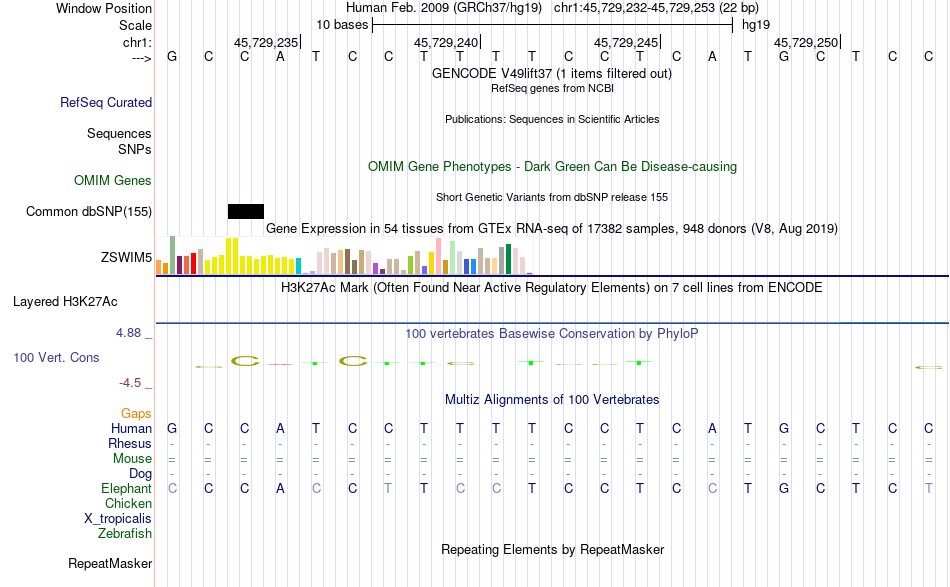Click the chr1:45,729,232-45,729,253 (22 bp) range text
Screen dimensions: 950x587
pyautogui.click(x=656, y=8)
